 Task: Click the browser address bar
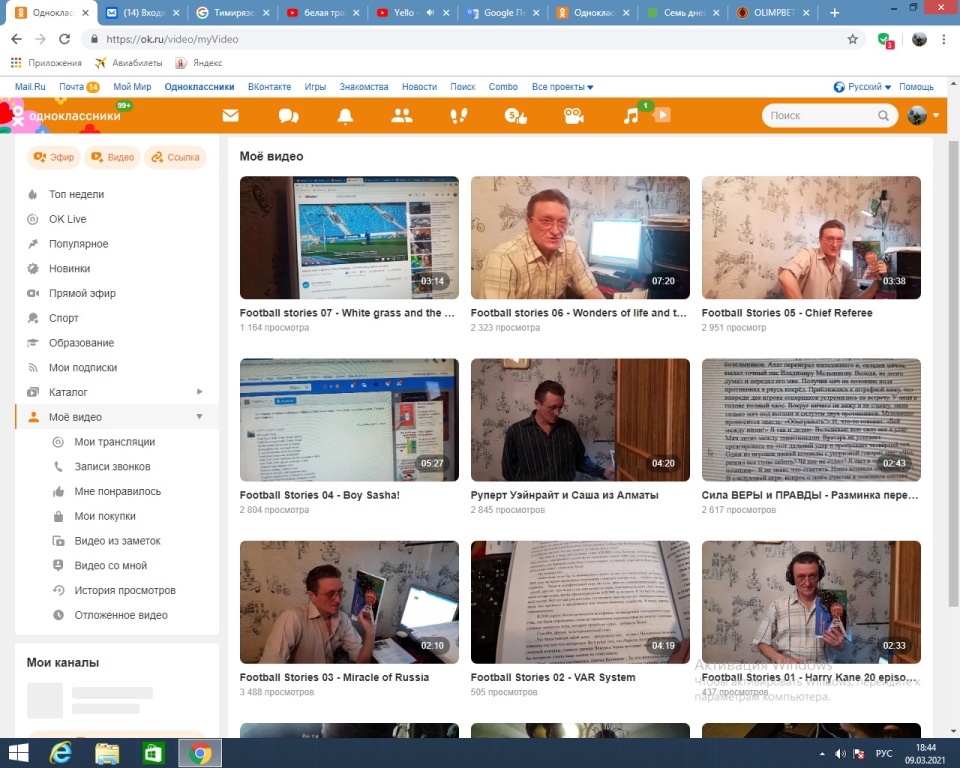point(471,39)
